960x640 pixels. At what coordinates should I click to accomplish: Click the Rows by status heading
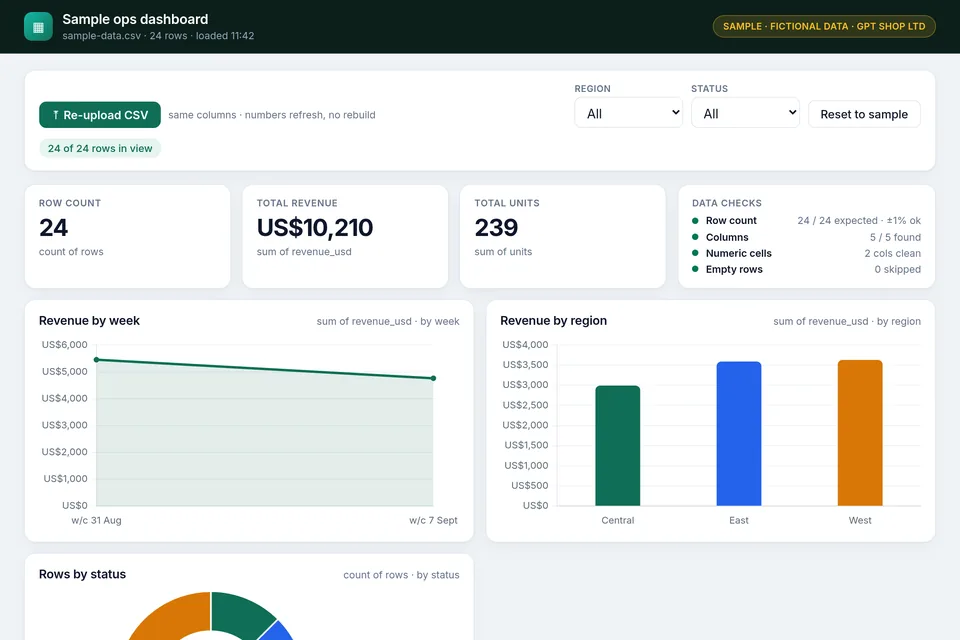coord(82,574)
